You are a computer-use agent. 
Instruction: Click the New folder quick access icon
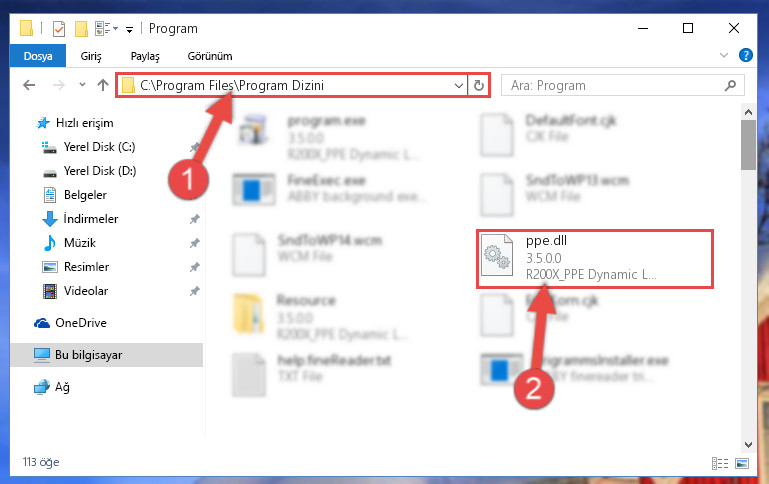tap(81, 29)
